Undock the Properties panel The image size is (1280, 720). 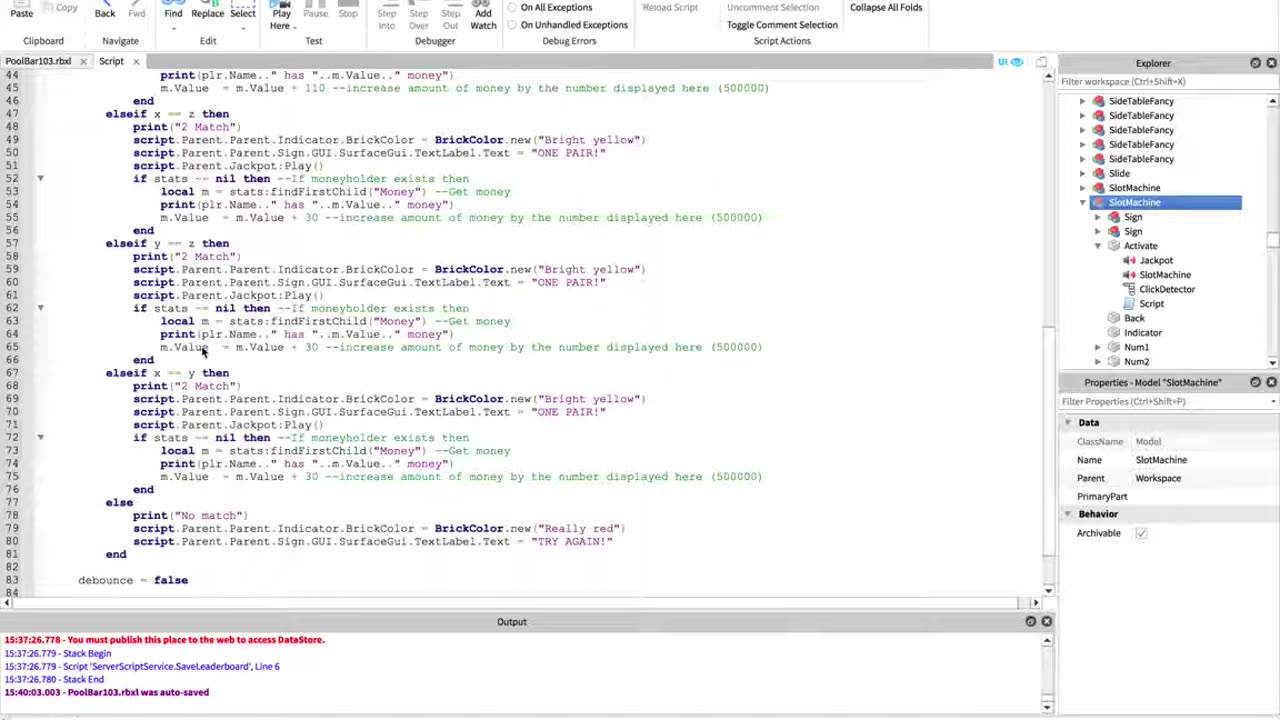point(1255,382)
